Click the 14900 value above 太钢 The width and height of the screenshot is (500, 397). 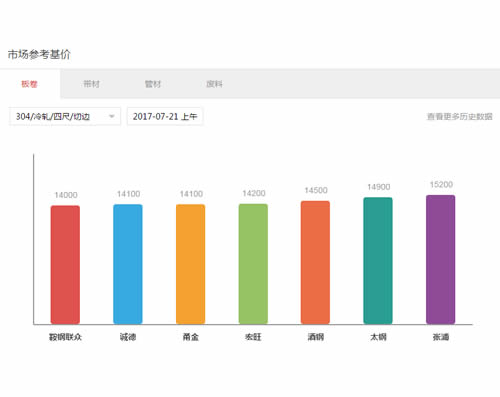coord(379,187)
